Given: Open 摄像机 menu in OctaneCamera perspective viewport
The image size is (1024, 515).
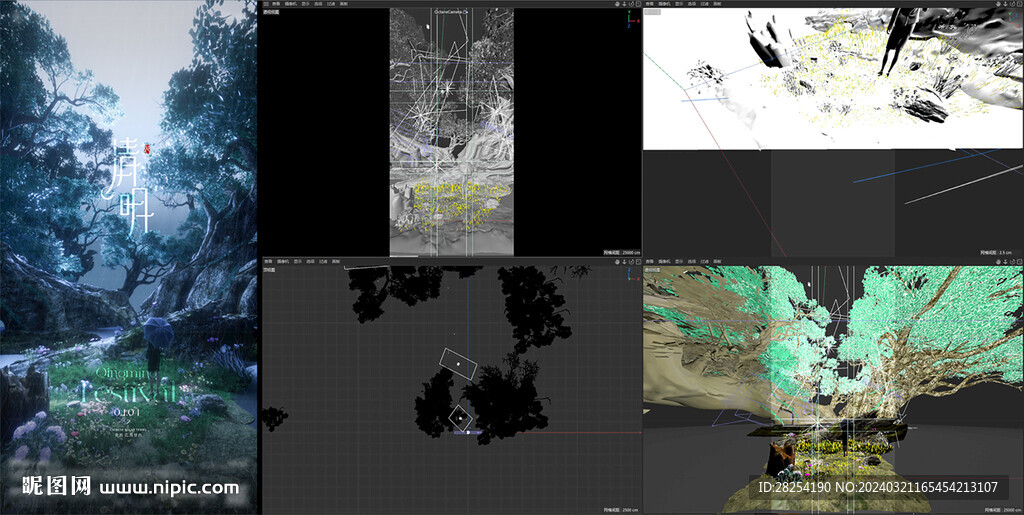Looking at the screenshot, I should 291,4.
